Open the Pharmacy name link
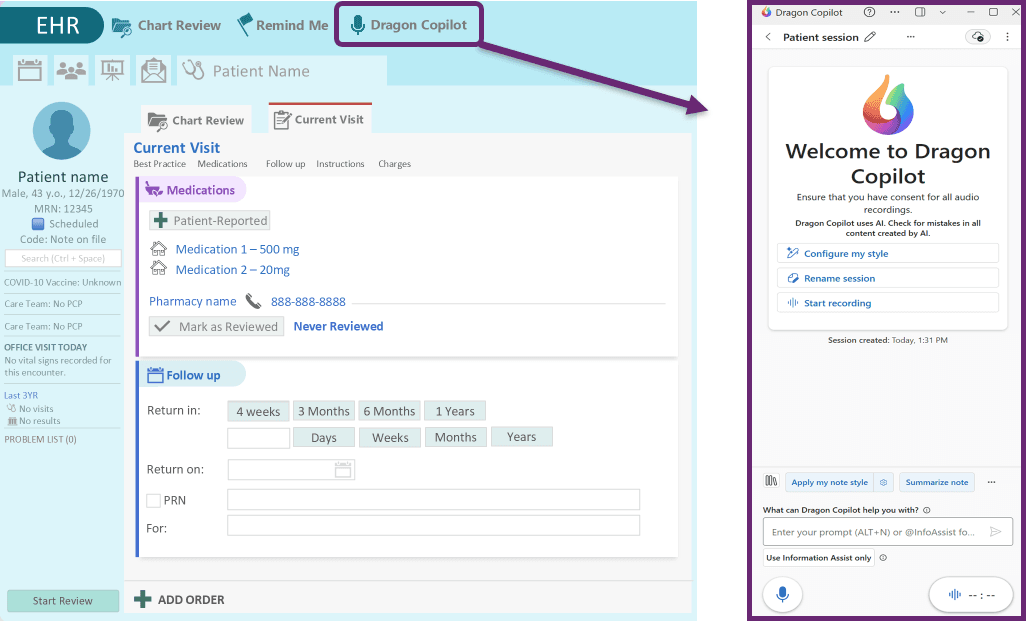The height and width of the screenshot is (621, 1026). (x=192, y=301)
